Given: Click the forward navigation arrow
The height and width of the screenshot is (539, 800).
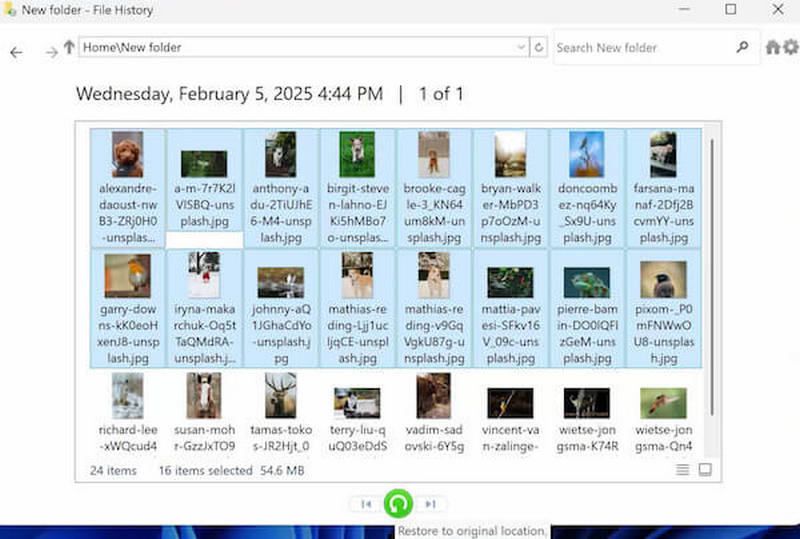Looking at the screenshot, I should pyautogui.click(x=51, y=52).
